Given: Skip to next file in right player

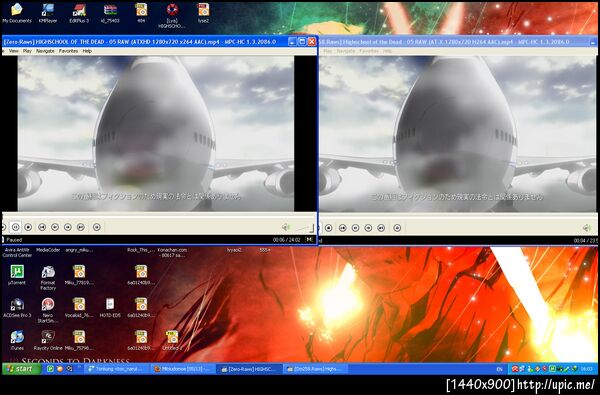Looking at the screenshot, I should tap(381, 228).
